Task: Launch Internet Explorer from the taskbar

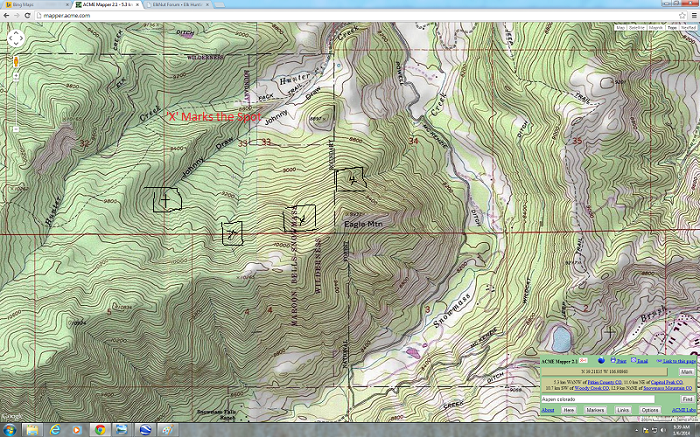Action: pos(55,430)
